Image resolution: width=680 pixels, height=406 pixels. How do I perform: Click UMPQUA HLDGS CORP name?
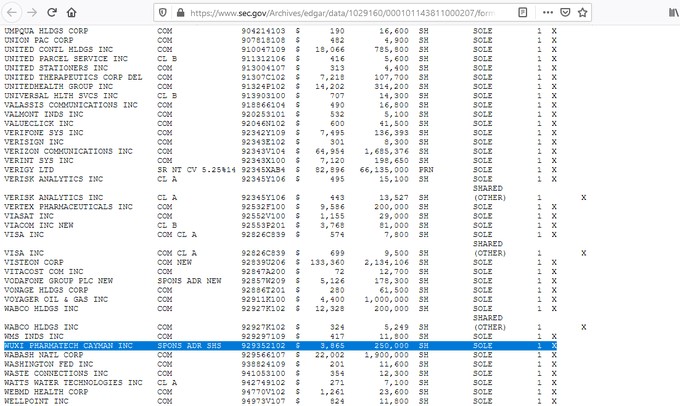[x=46, y=31]
